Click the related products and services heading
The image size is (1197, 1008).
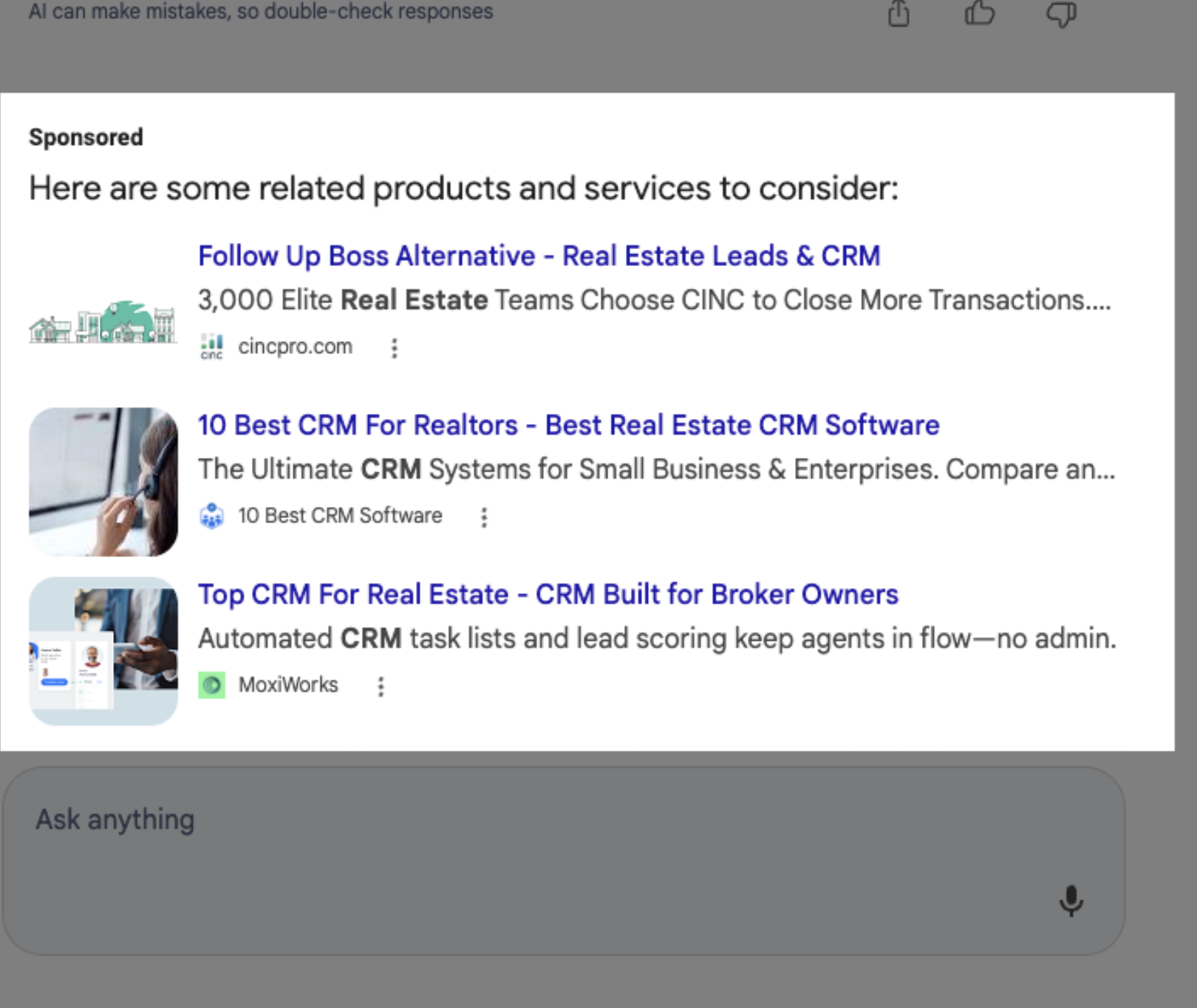click(463, 188)
